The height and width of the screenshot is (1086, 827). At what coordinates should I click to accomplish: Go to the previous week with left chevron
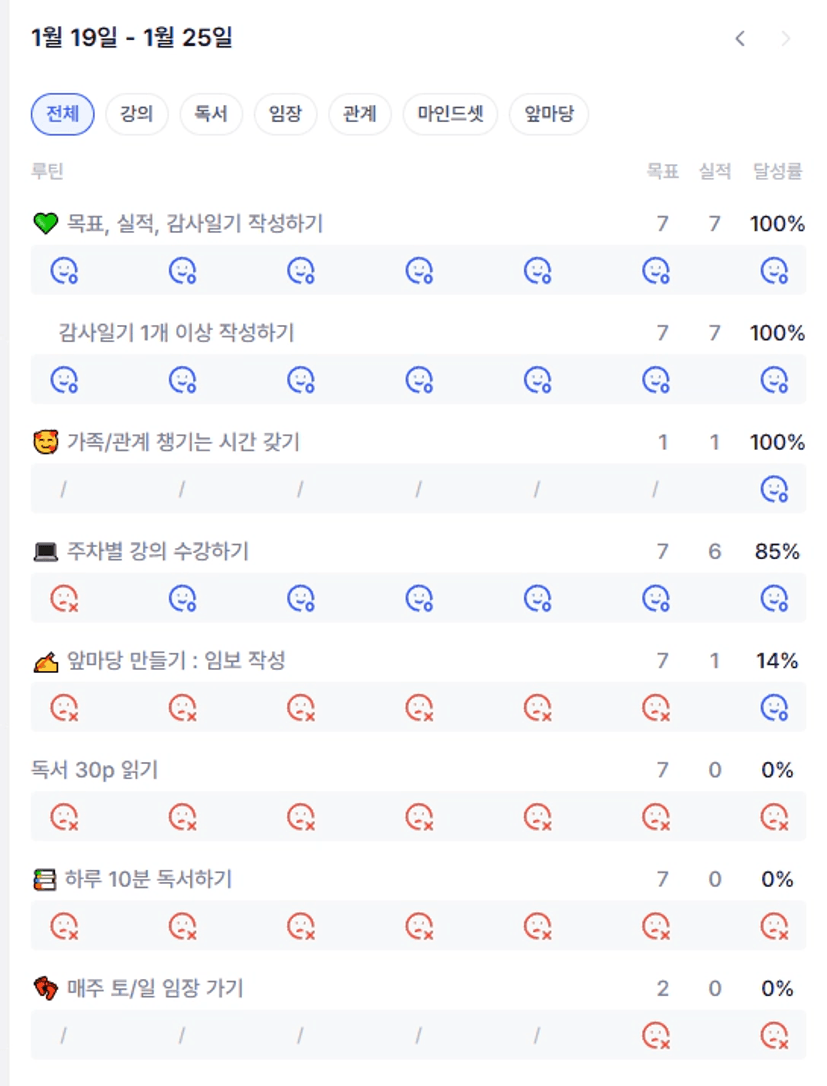tap(740, 39)
